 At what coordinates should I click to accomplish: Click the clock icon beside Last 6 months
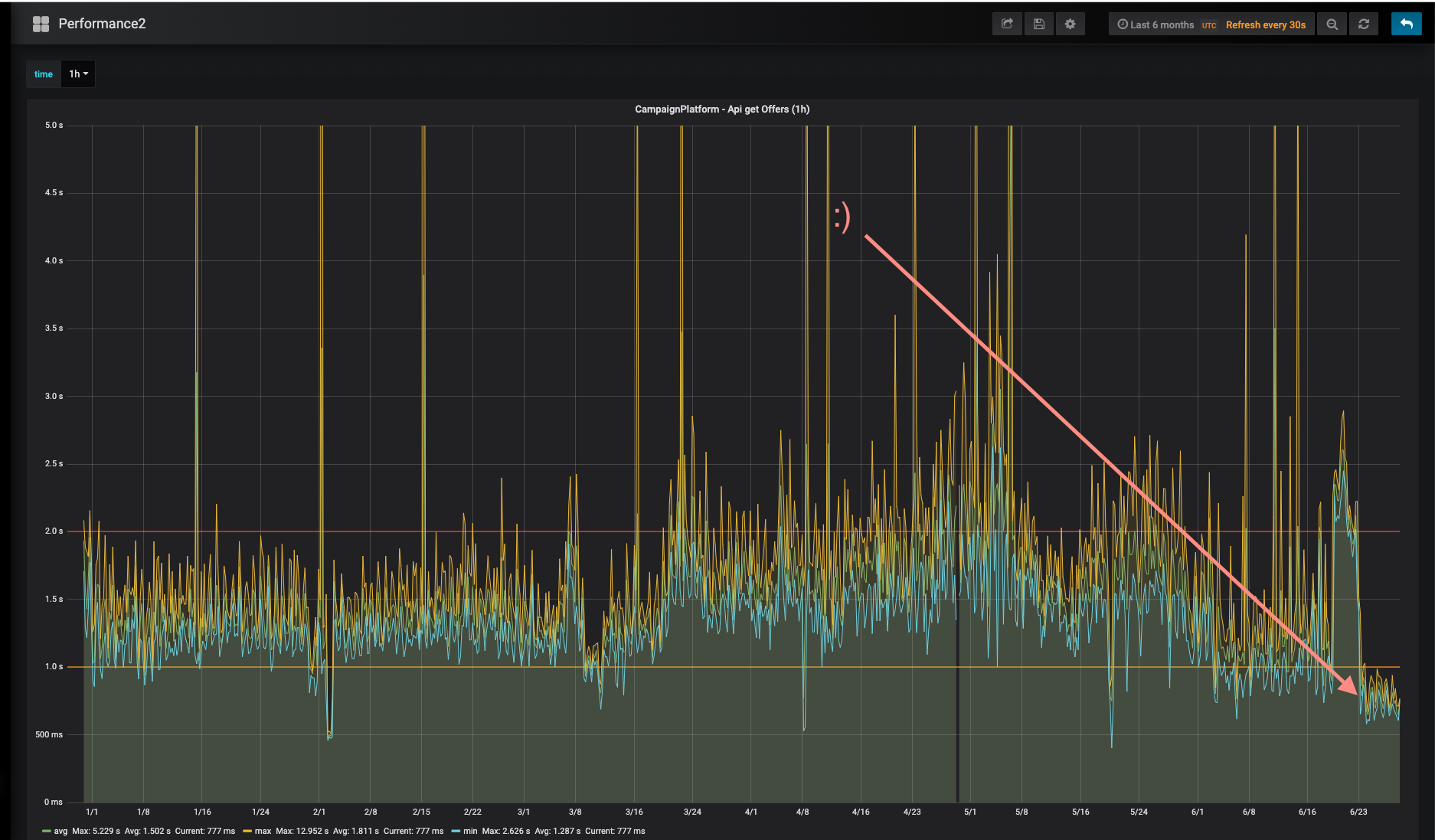pyautogui.click(x=1123, y=25)
